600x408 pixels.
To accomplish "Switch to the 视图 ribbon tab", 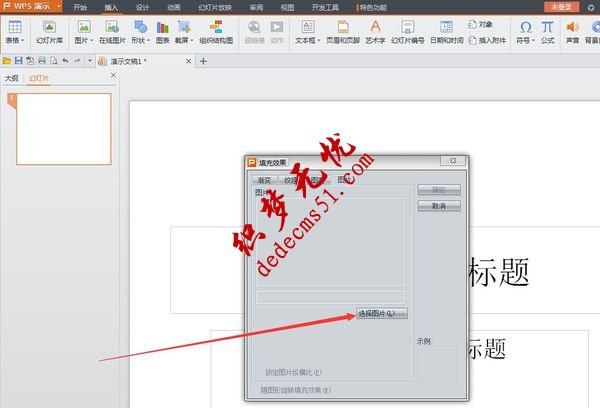I will pyautogui.click(x=287, y=7).
